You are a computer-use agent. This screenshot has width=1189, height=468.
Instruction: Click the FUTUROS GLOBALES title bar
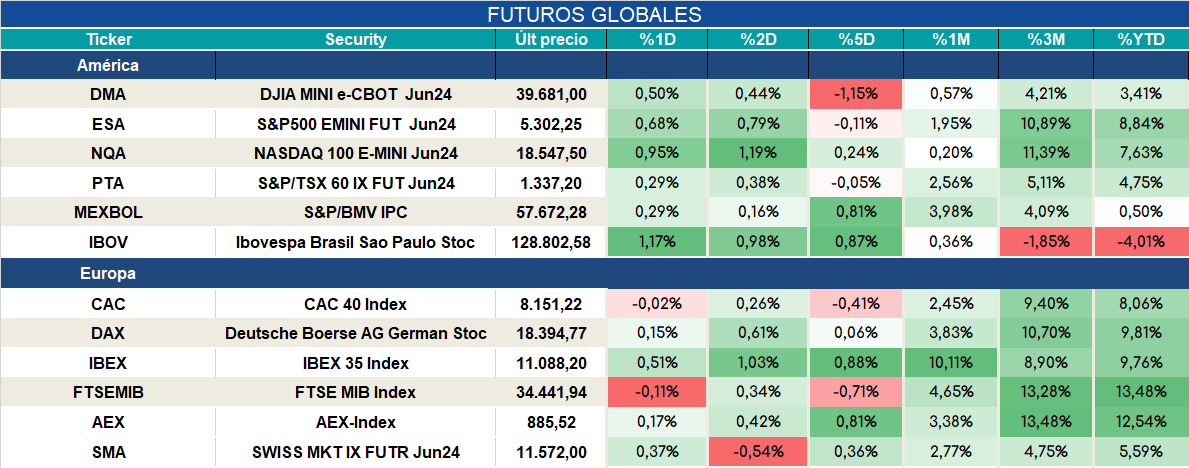(594, 14)
